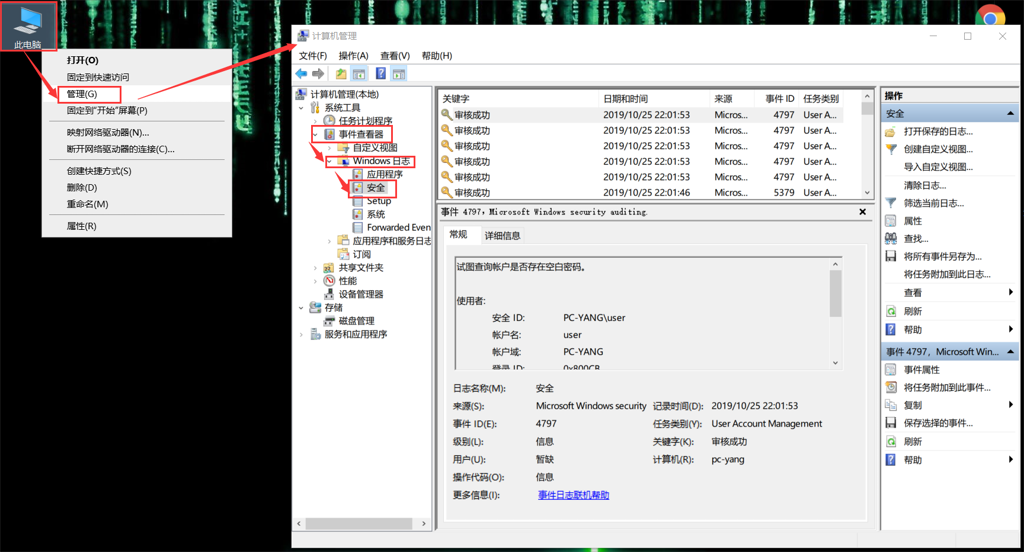Select 设备管理器 in the tree

360,294
